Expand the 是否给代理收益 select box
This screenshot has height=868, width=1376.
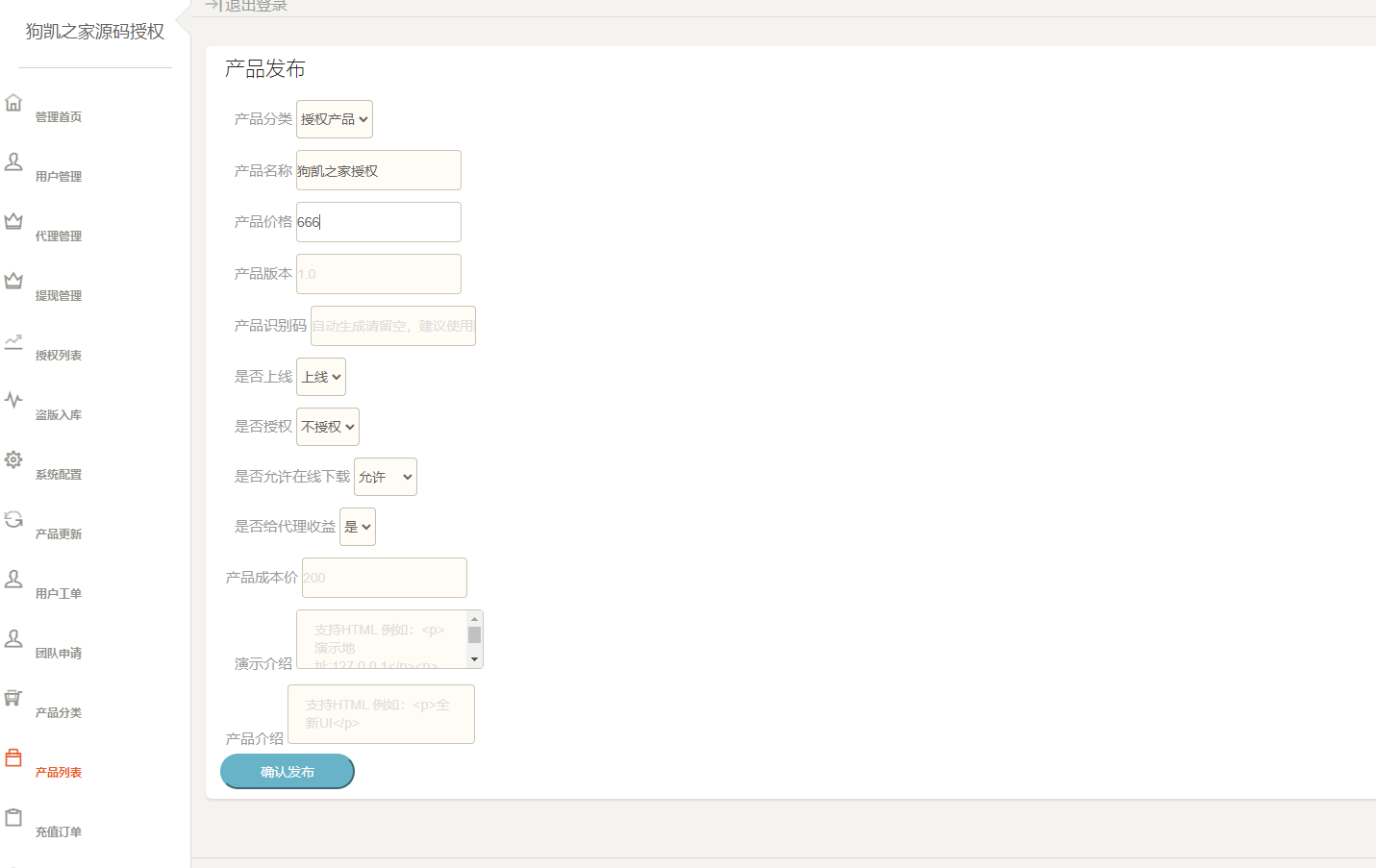tap(357, 527)
